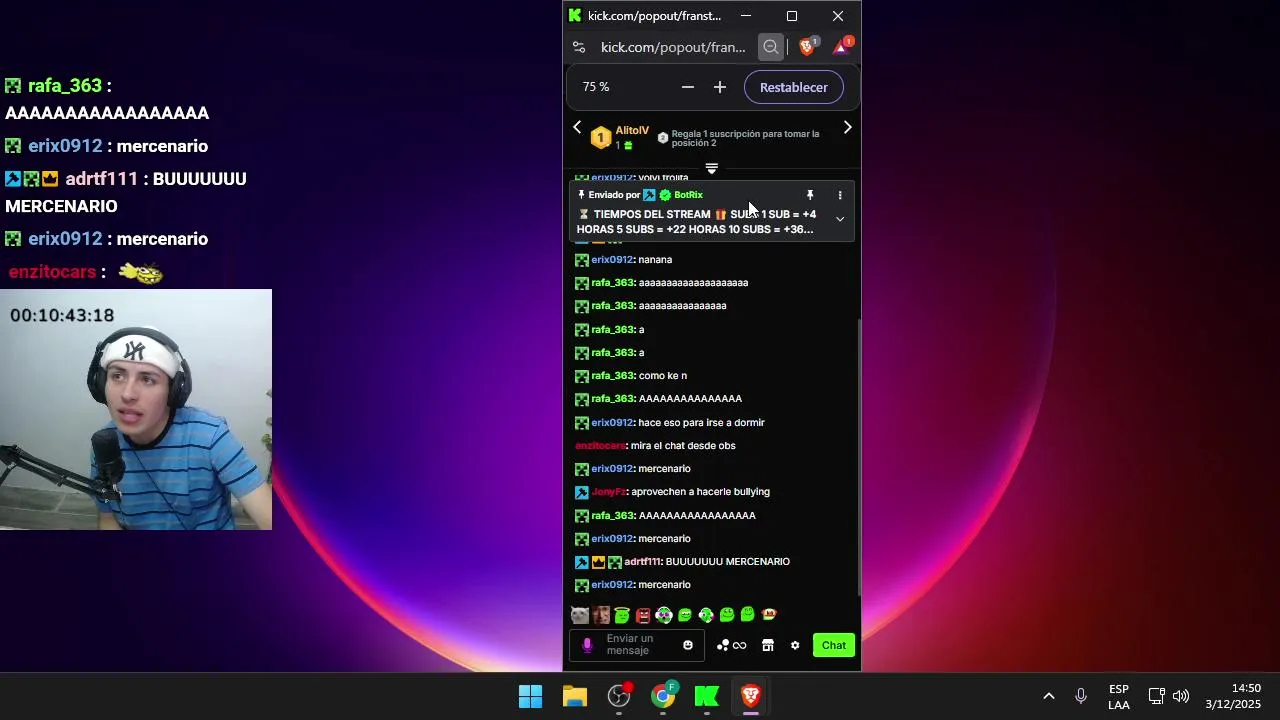Open chat settings gear icon

pos(795,645)
